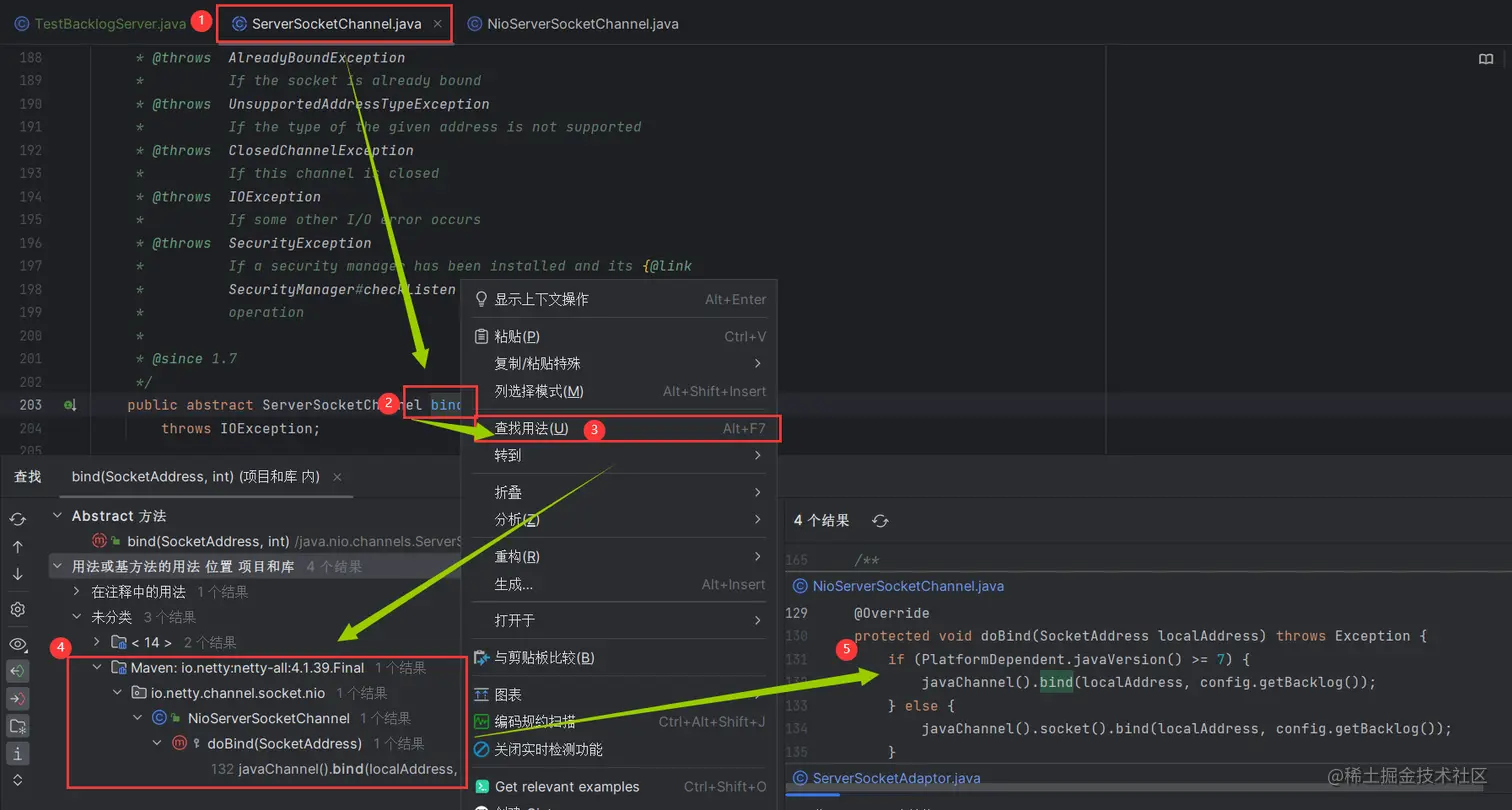1512x810 pixels.
Task: Click the ServerSocketAdaptor.java preview header icon
Action: pyautogui.click(x=800, y=778)
